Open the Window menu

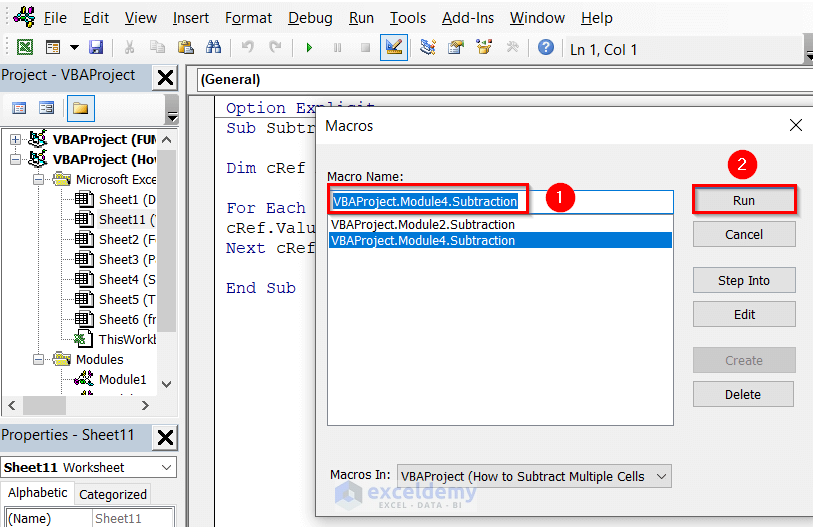point(537,18)
